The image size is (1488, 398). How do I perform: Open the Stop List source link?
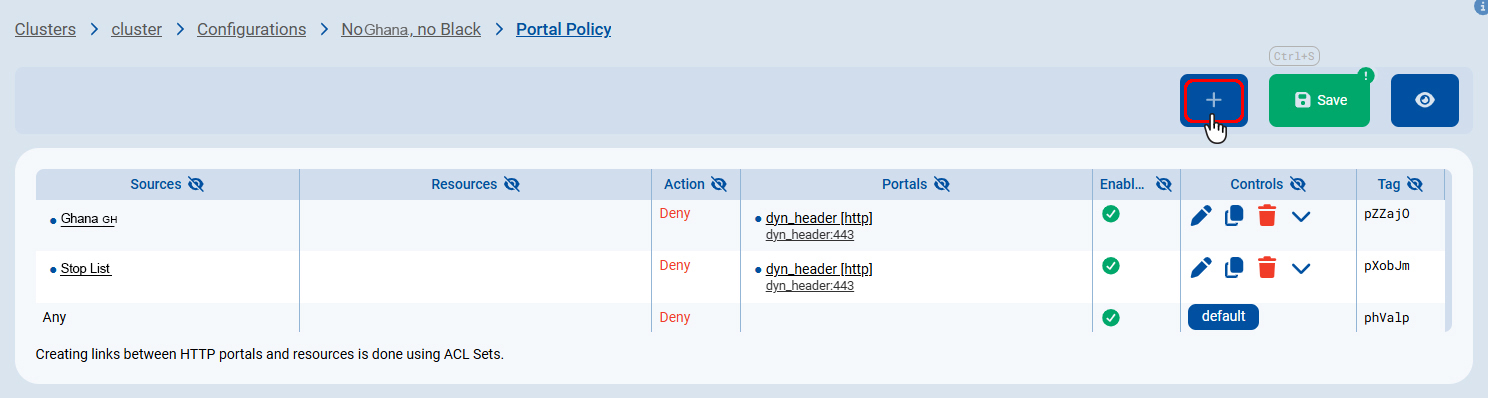tap(85, 269)
